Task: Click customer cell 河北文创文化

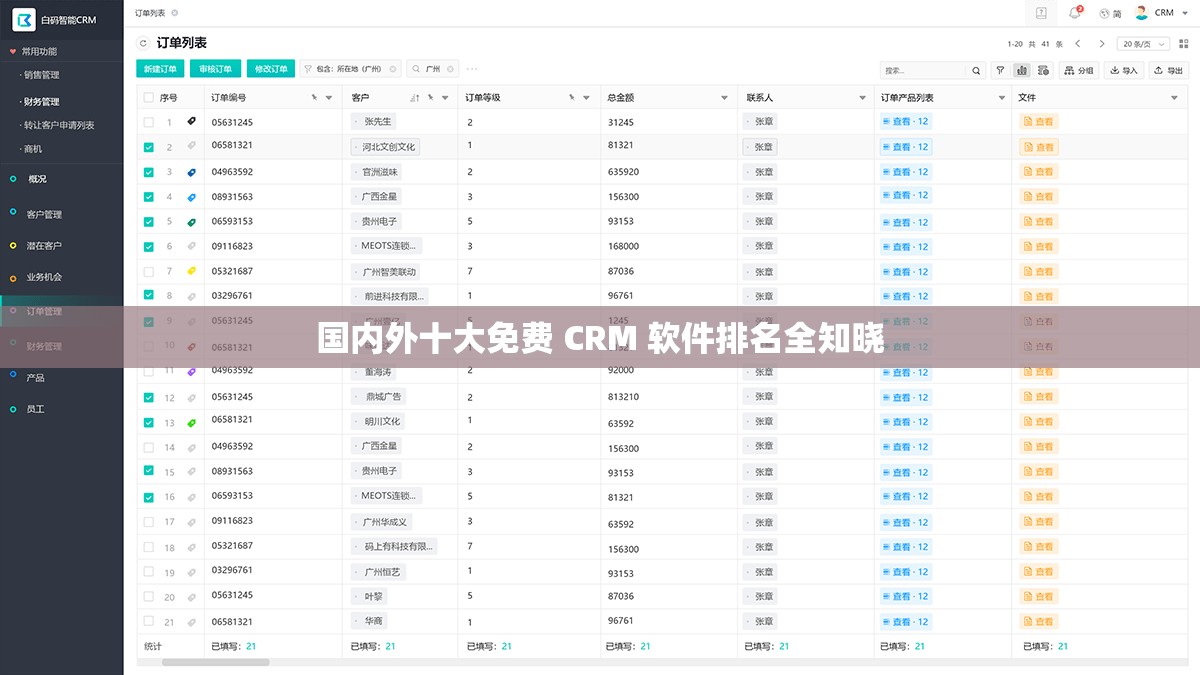Action: point(385,147)
